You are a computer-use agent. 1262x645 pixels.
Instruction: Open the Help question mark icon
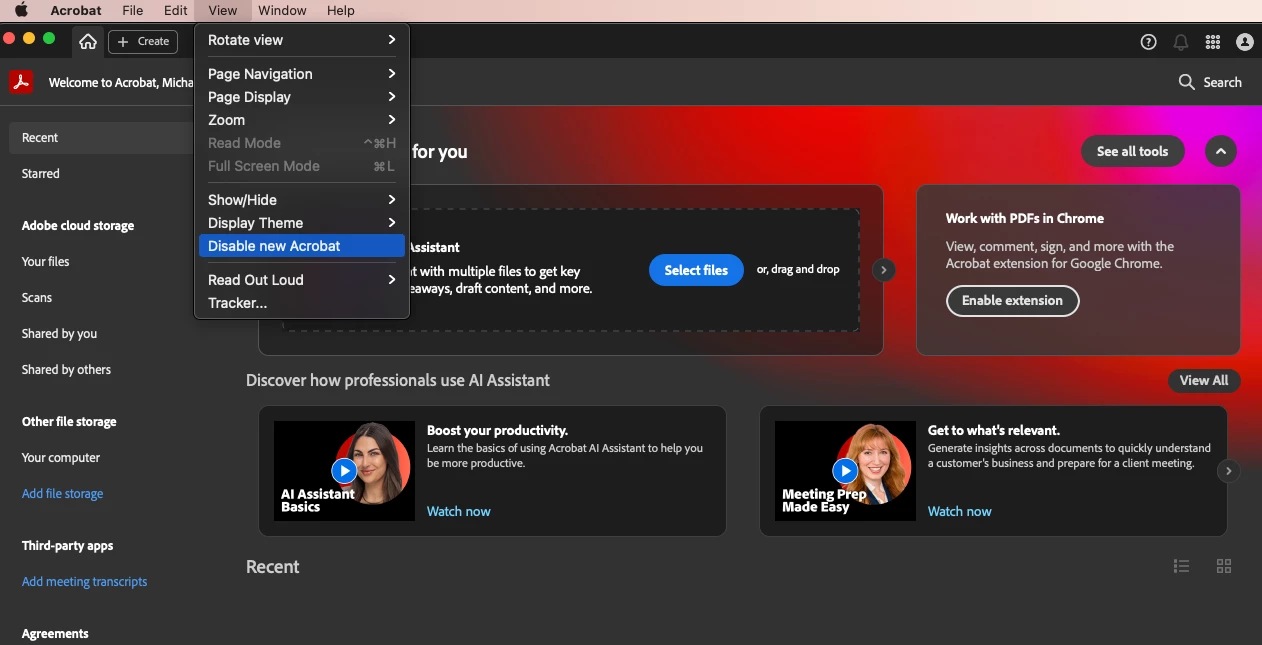pyautogui.click(x=1148, y=42)
